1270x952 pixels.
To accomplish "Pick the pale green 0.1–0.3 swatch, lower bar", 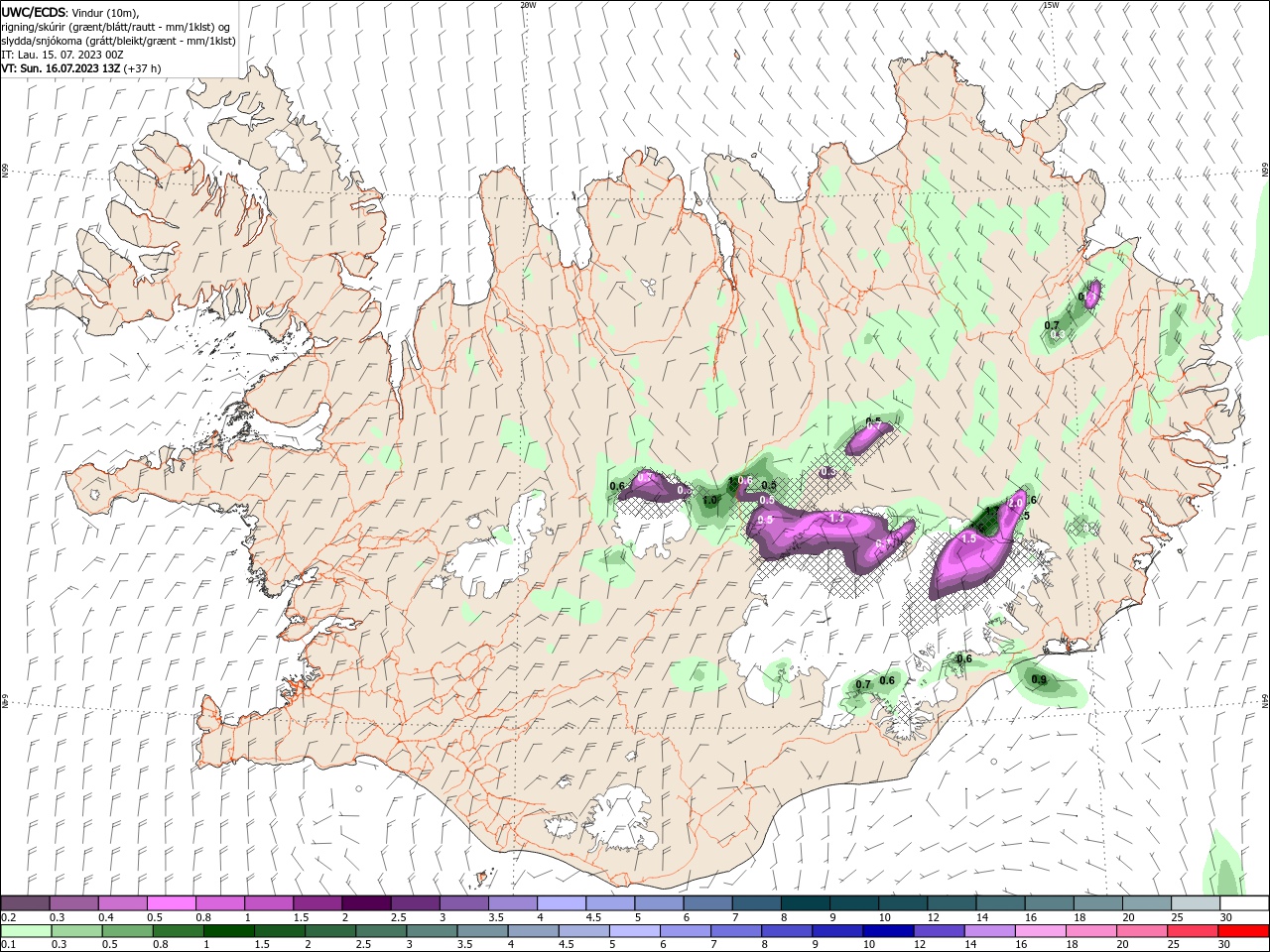I will [x=26, y=931].
